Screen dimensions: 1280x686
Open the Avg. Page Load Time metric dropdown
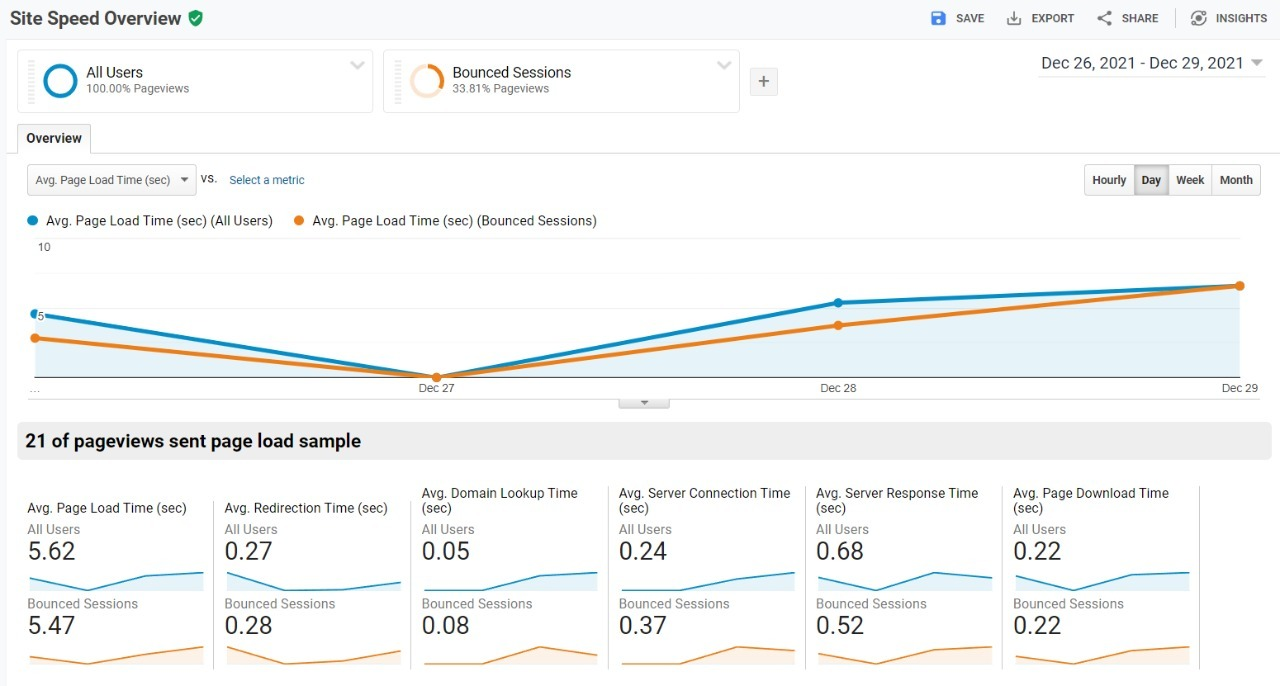(111, 180)
